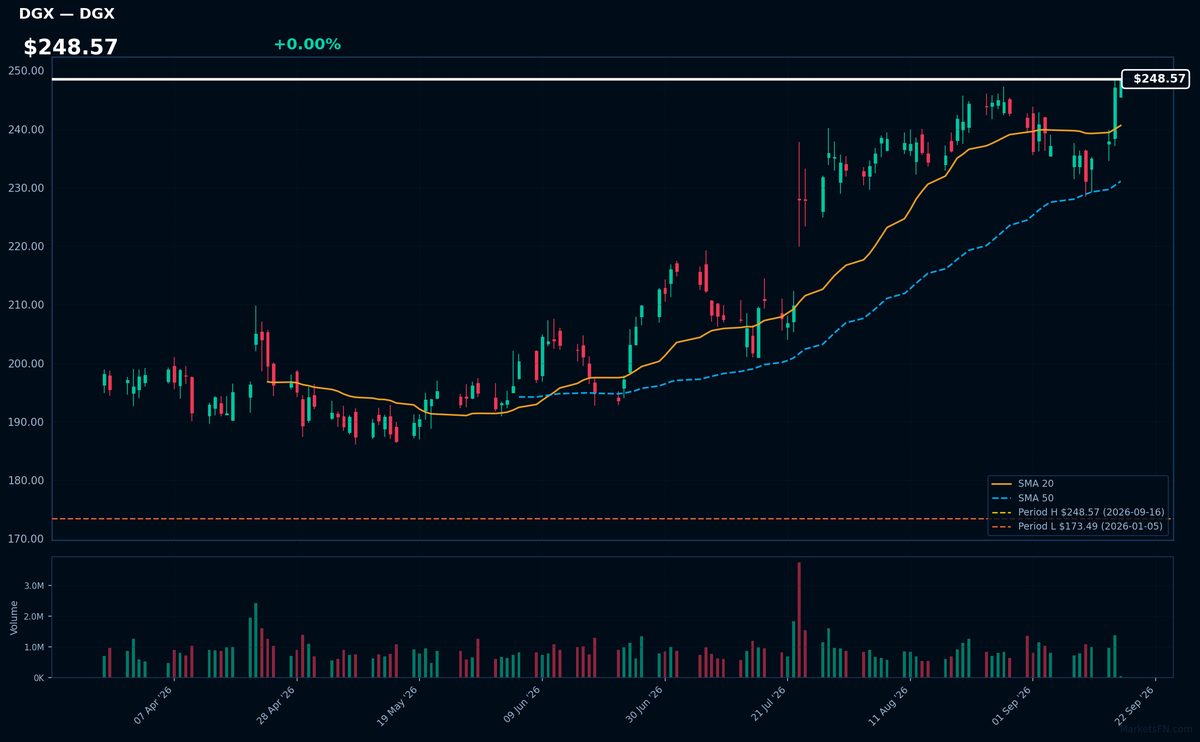Click the 30 Jun '26 date label
The image size is (1200, 742).
coord(645,703)
